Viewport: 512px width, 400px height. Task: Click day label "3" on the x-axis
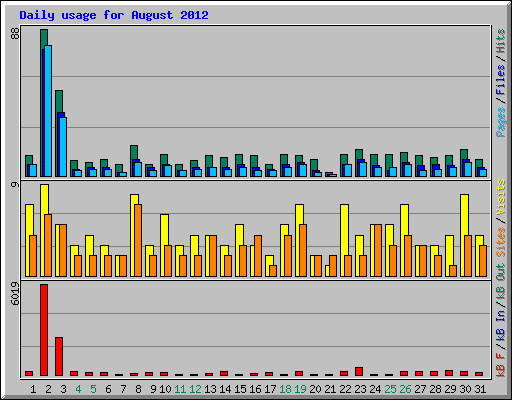63,389
